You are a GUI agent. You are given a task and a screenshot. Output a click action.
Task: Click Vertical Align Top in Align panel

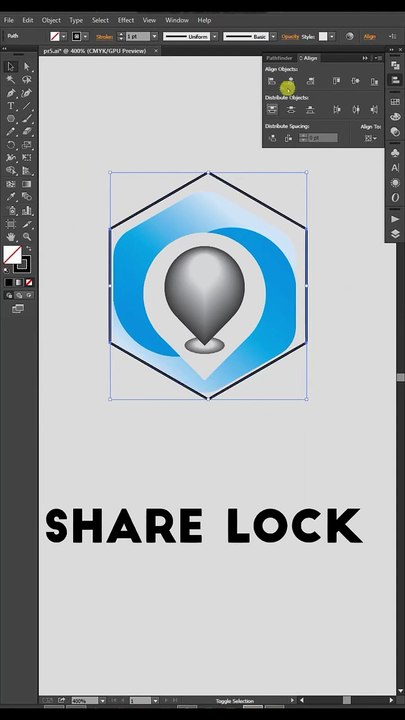pos(337,81)
